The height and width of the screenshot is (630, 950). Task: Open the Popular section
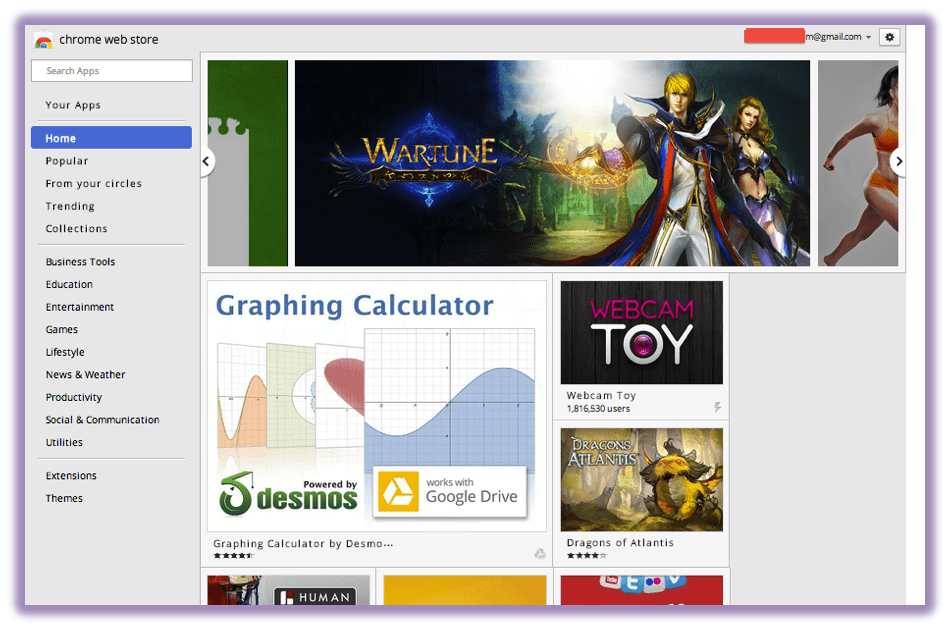68,160
